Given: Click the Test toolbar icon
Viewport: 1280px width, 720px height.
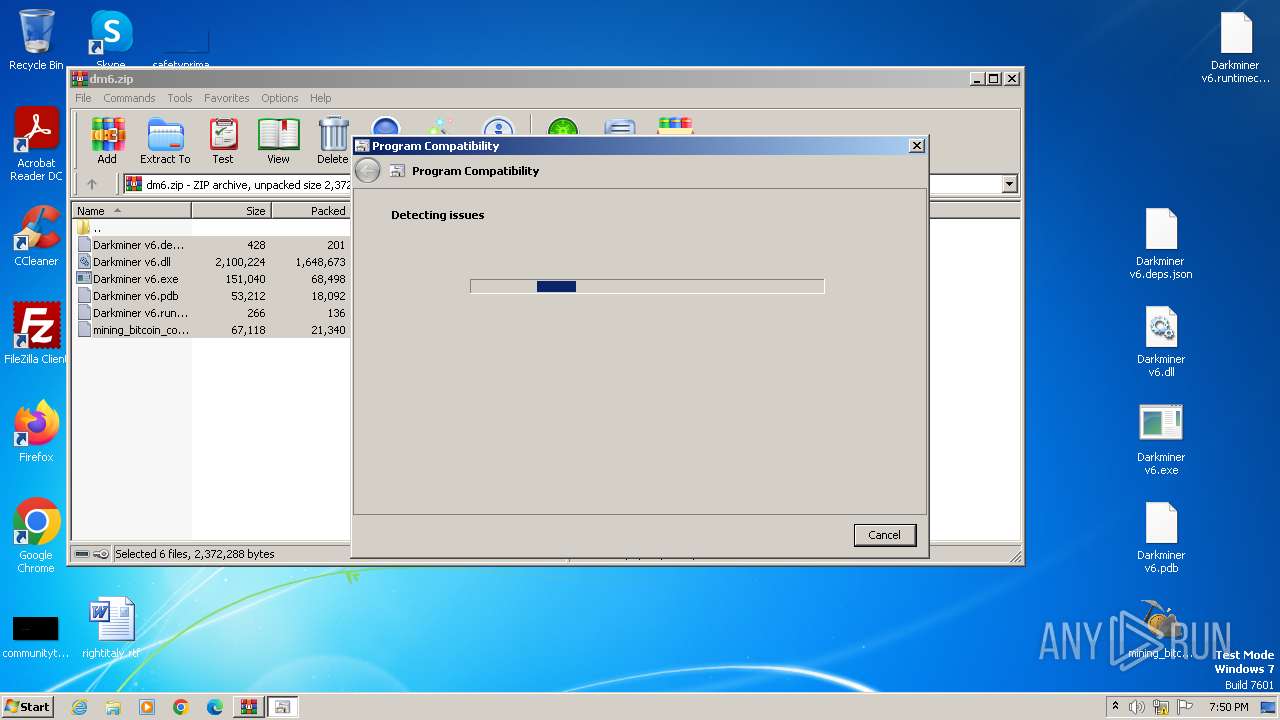Looking at the screenshot, I should point(223,141).
